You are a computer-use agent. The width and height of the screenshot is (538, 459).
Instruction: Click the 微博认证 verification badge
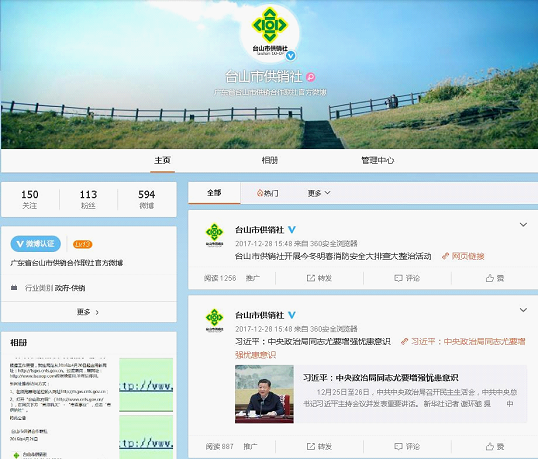[x=36, y=244]
